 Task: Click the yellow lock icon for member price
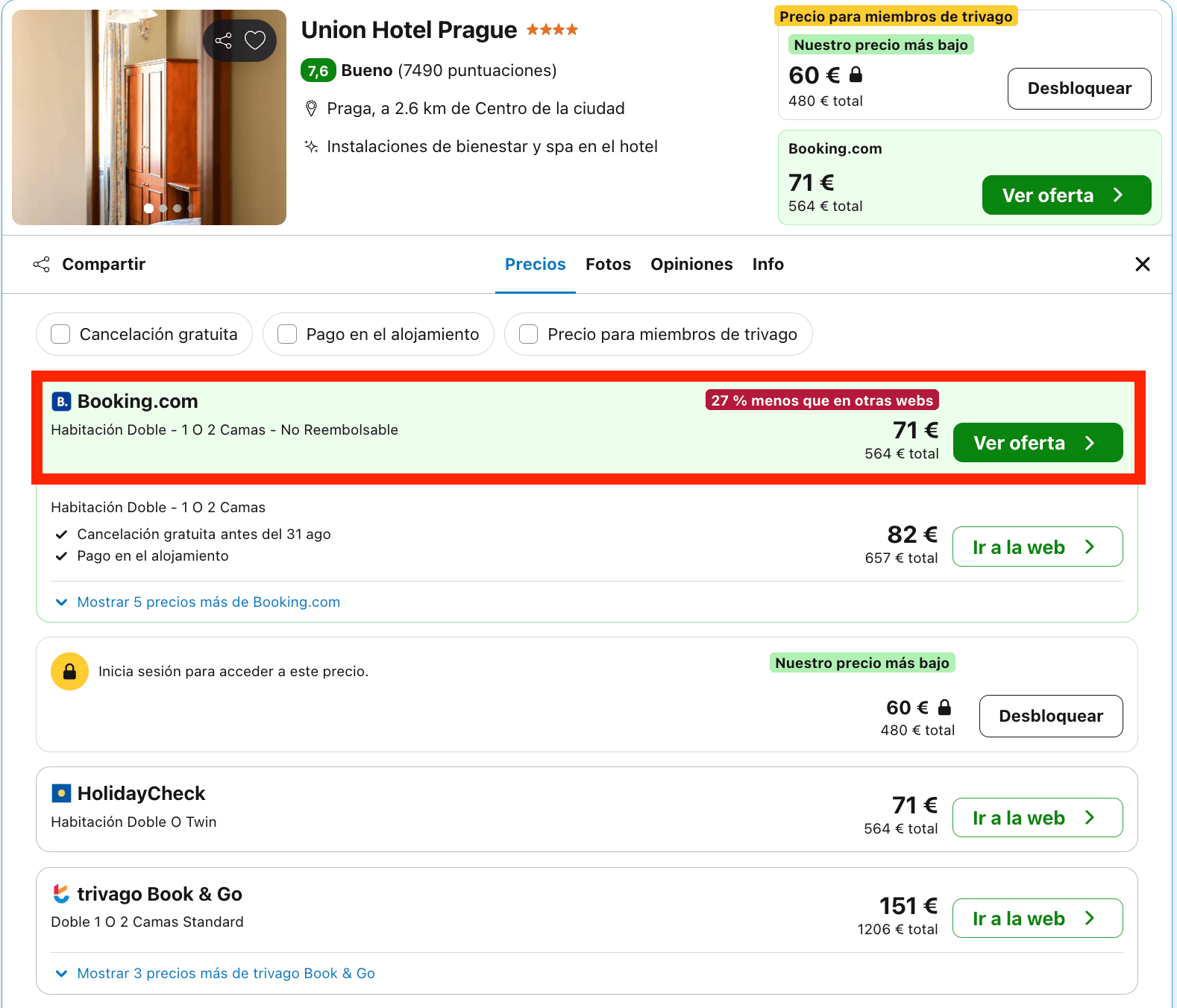[x=69, y=672]
